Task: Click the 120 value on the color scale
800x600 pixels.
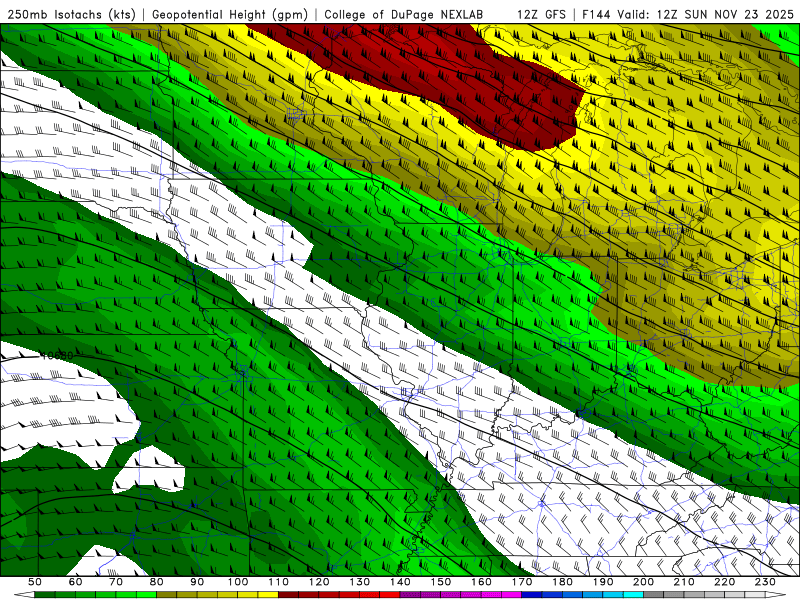Action: [x=319, y=582]
